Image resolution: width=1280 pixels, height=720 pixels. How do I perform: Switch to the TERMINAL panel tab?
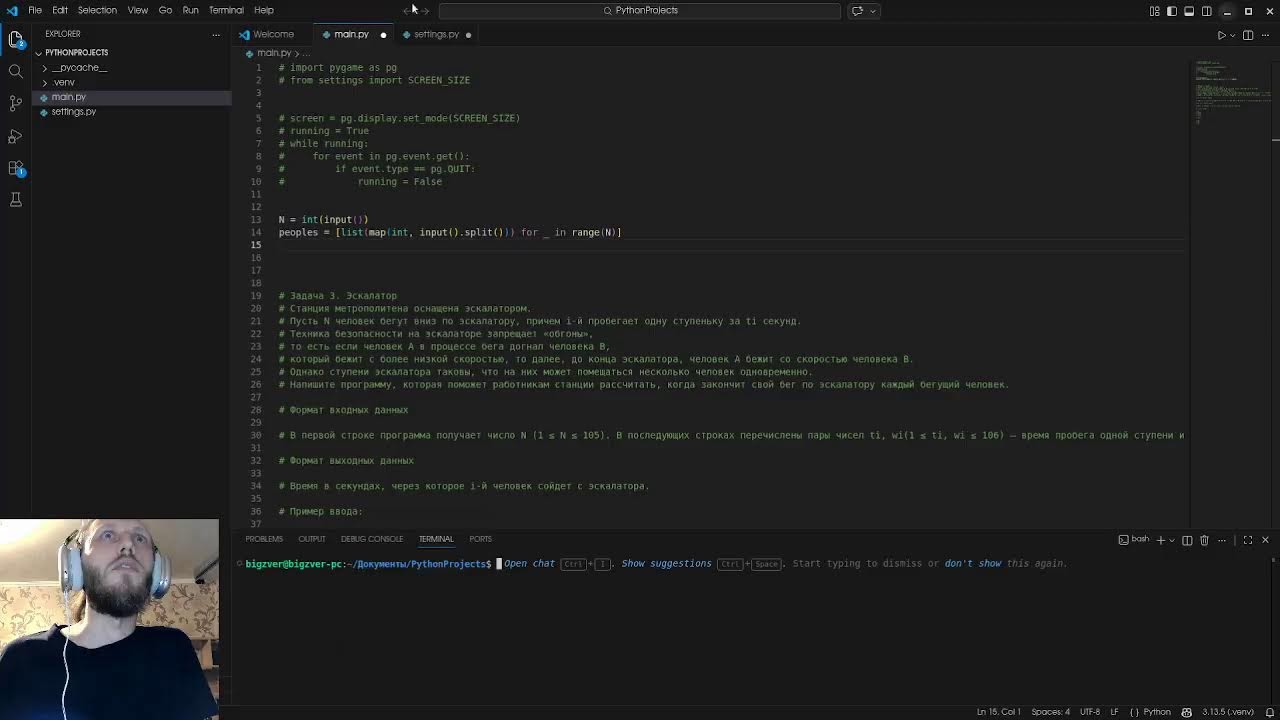pos(436,539)
